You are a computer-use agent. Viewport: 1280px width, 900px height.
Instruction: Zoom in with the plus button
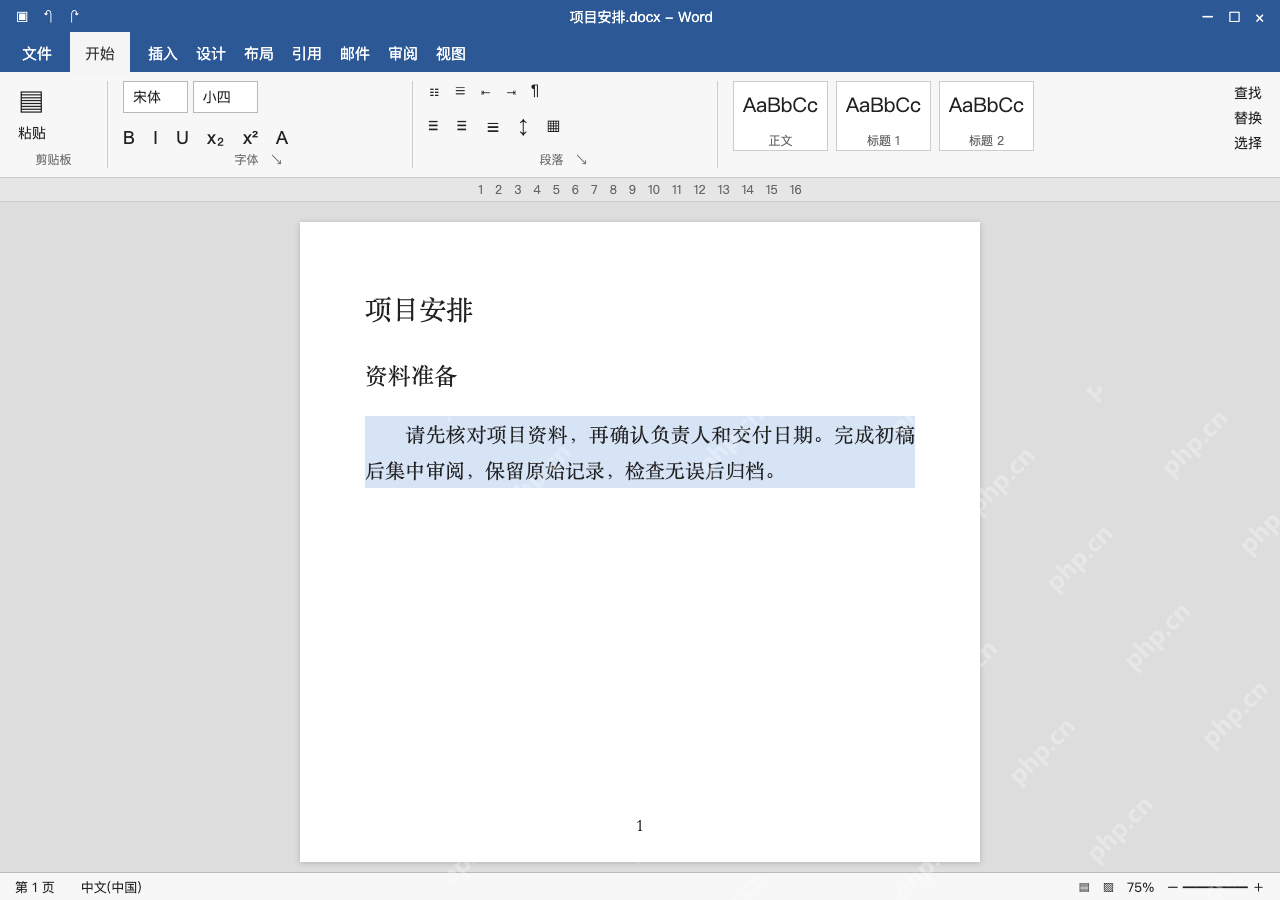pyautogui.click(x=1258, y=887)
